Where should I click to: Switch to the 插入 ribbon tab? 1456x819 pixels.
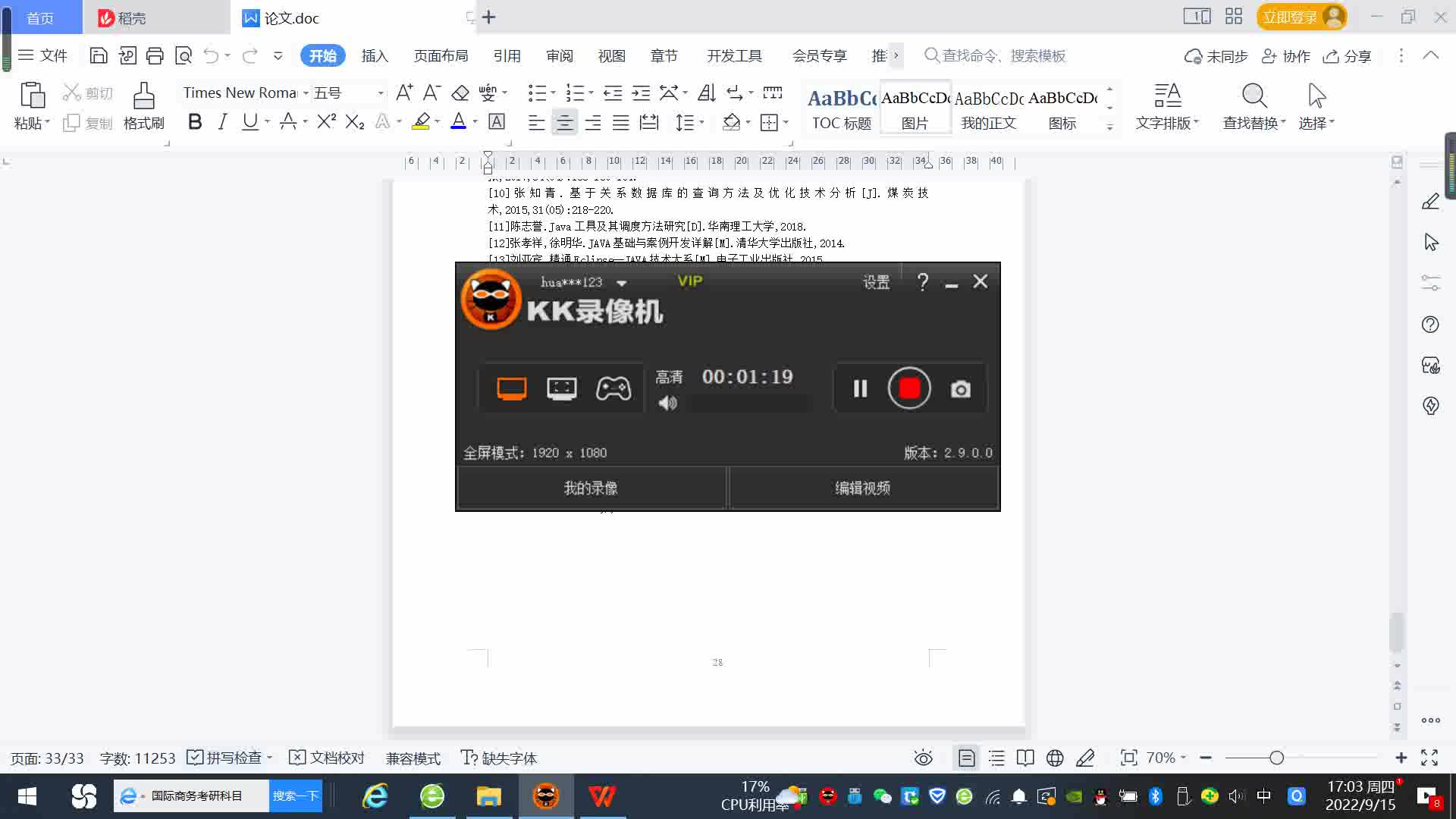375,55
